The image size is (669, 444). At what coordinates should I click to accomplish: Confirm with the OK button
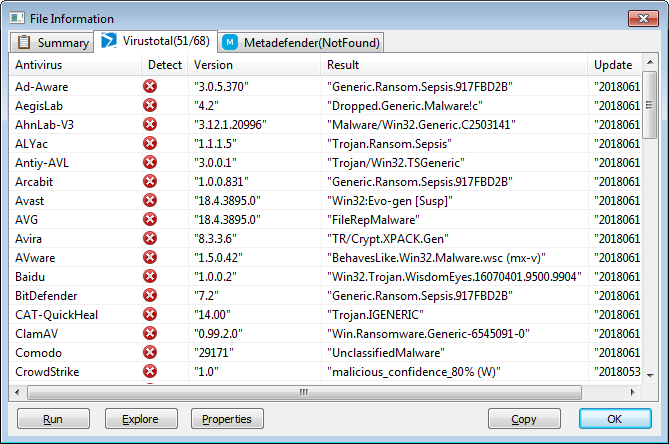[x=615, y=419]
